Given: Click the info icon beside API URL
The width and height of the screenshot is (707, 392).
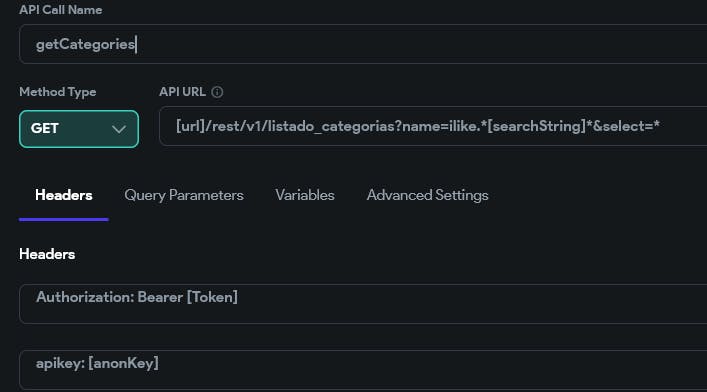Looking at the screenshot, I should (217, 92).
